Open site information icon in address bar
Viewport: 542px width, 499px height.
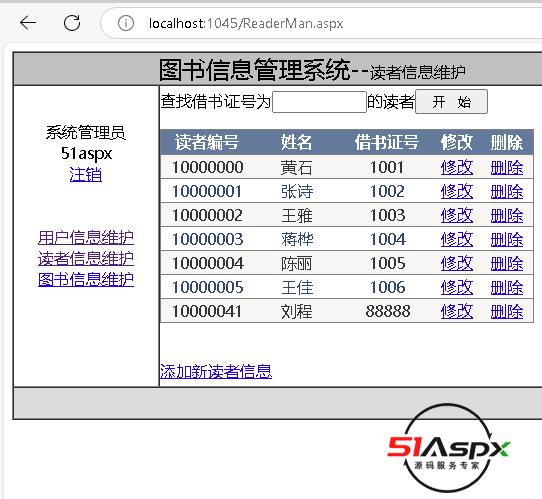coord(125,23)
